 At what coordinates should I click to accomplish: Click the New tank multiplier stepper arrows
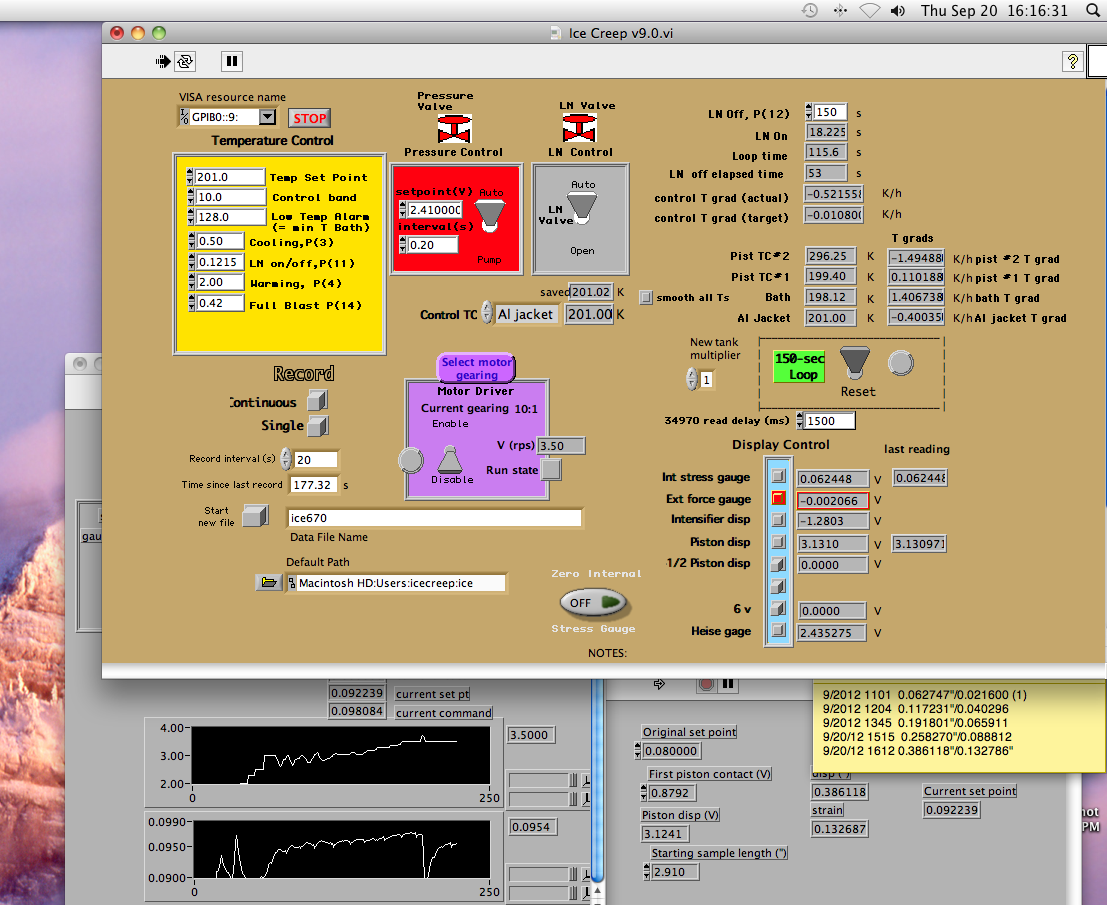691,380
